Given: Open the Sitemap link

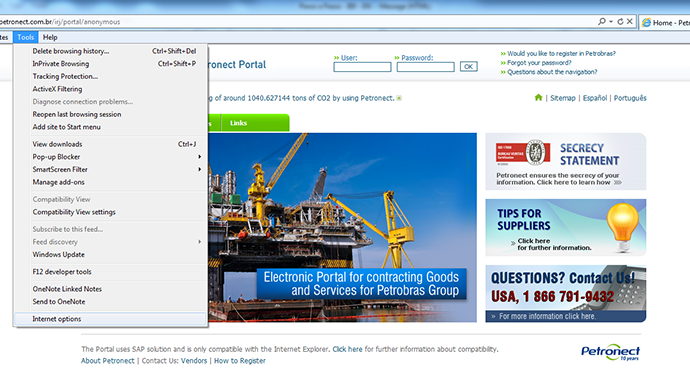Looking at the screenshot, I should point(563,98).
